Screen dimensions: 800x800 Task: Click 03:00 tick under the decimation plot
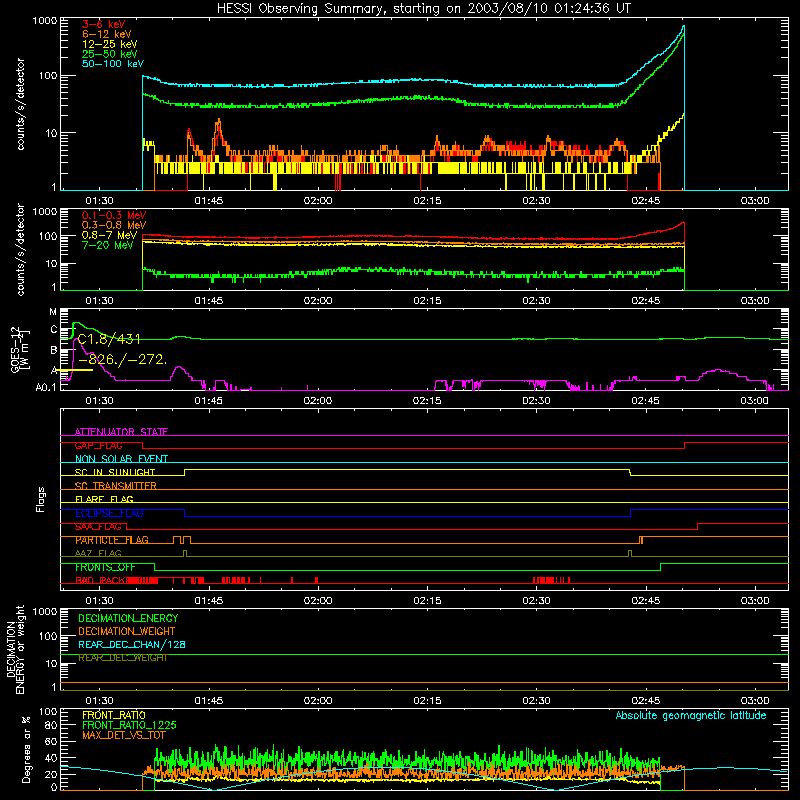[x=755, y=701]
